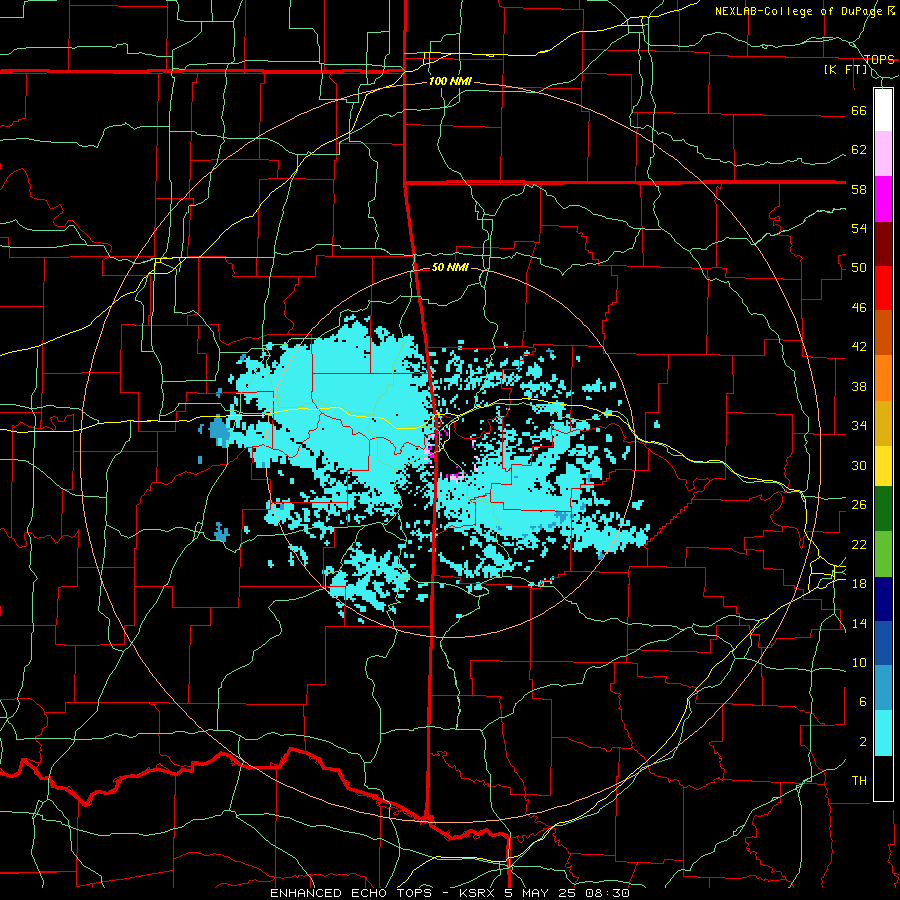Click the '34' legend value
900x900 pixels.
pos(859,426)
